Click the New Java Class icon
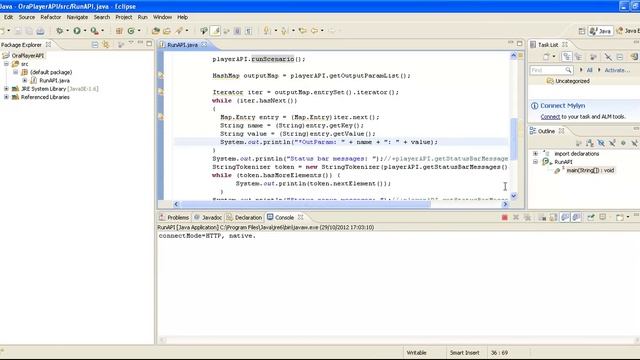This screenshot has height=360, width=640. click(x=131, y=31)
